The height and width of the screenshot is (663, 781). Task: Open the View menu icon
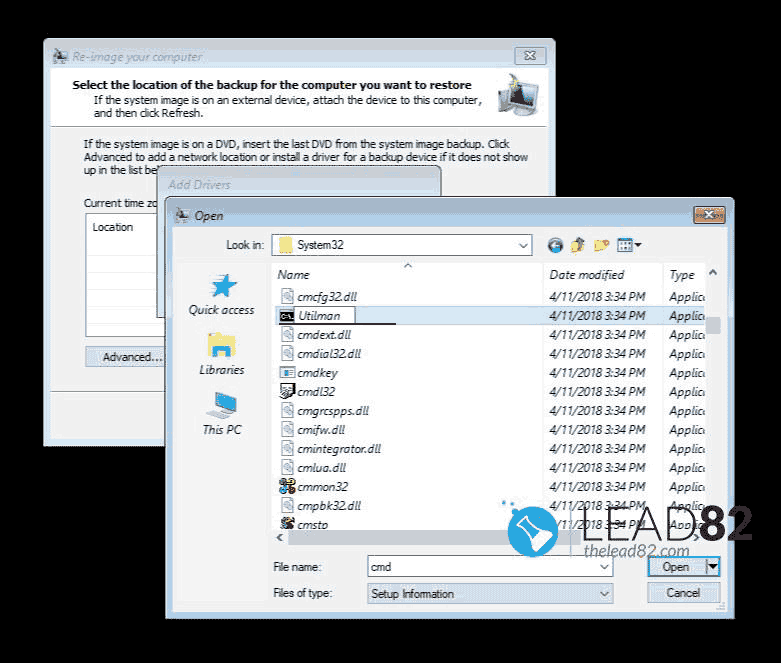629,245
